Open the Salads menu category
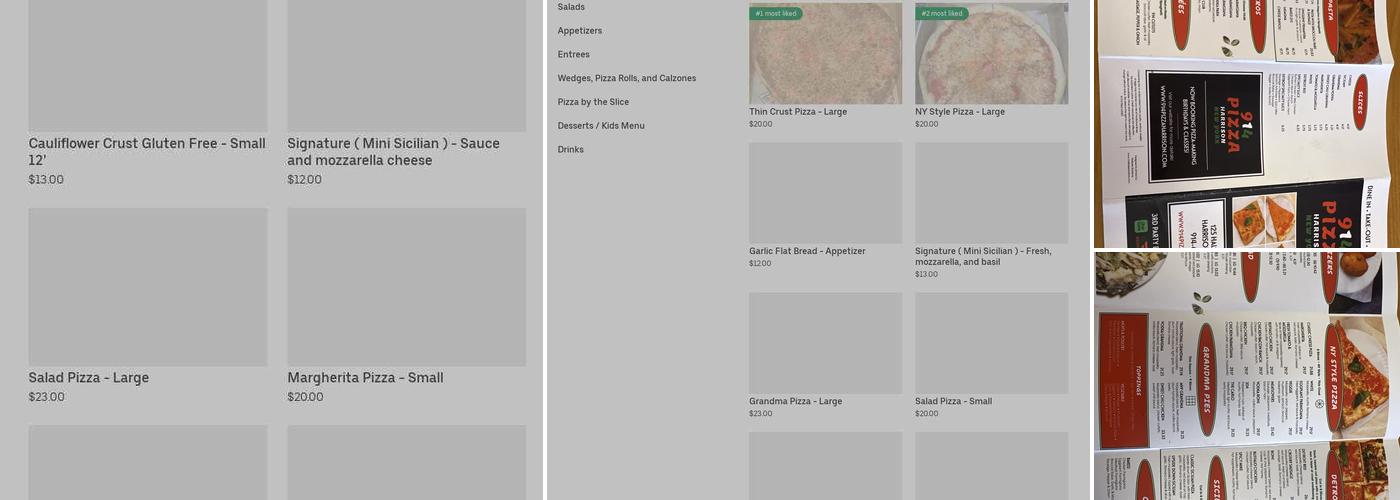1400x500 pixels. tap(571, 7)
